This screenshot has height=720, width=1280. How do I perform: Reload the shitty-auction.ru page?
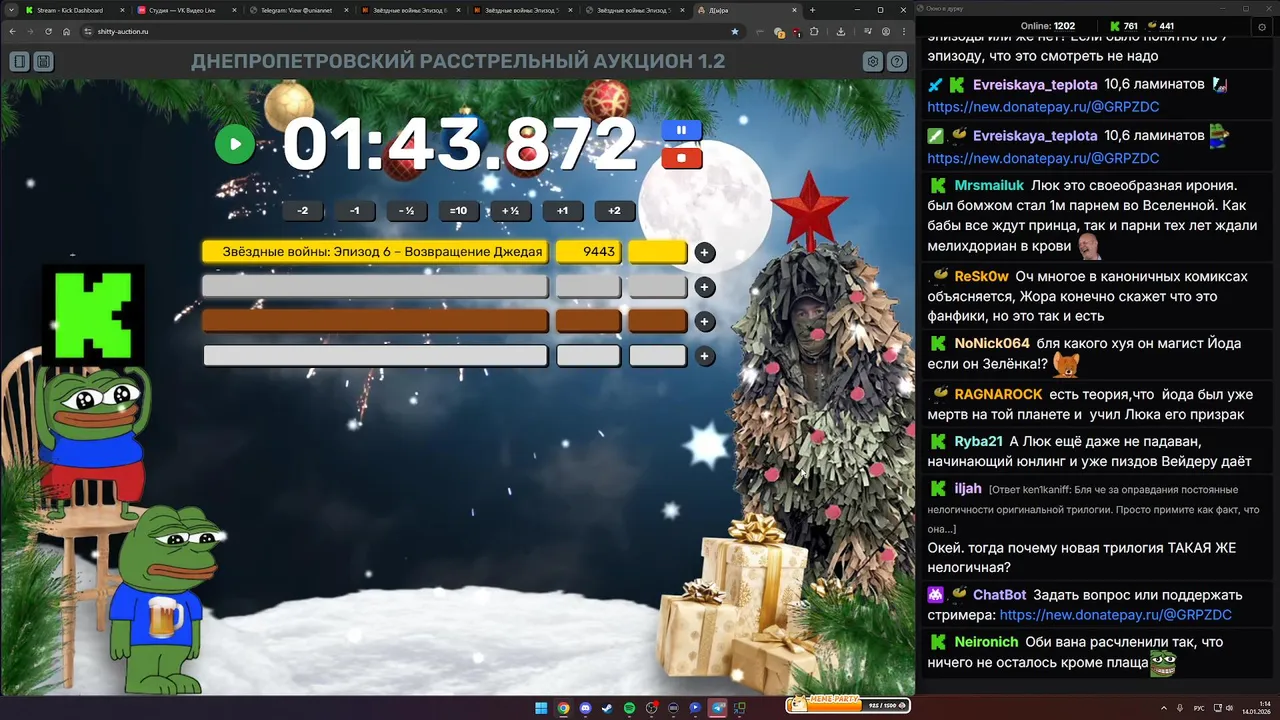48,31
